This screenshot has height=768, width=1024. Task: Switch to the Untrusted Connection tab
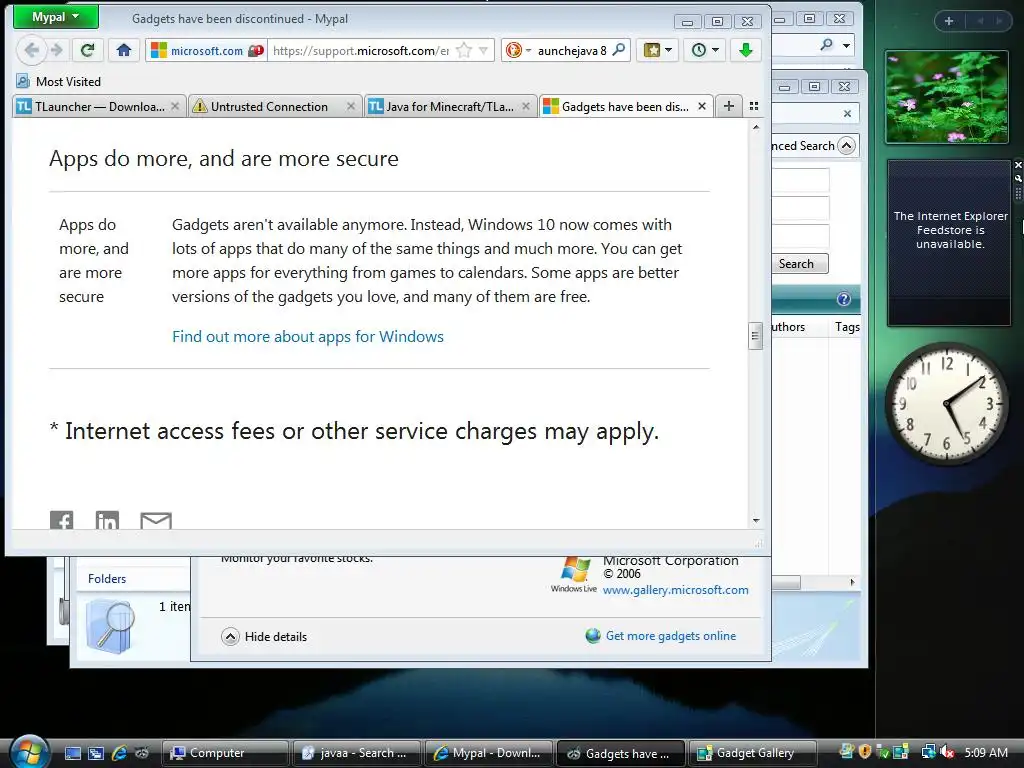tap(268, 106)
